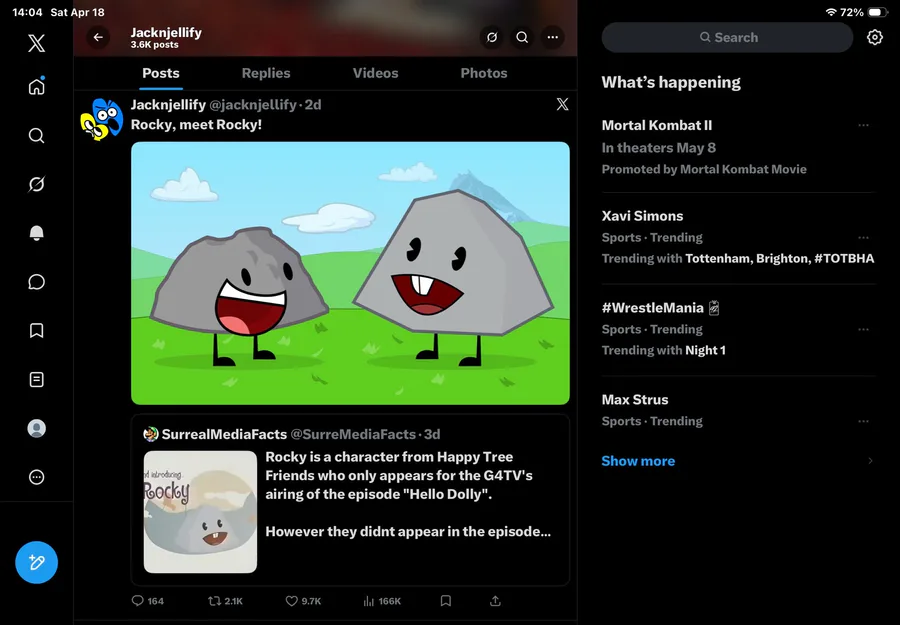View post analytics showing 166K
The image size is (900, 625).
pos(382,601)
